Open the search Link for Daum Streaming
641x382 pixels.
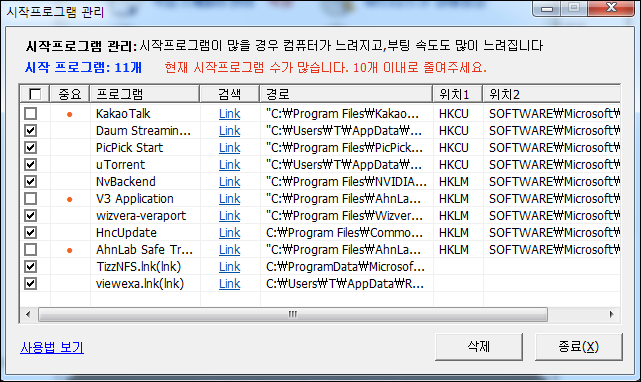click(x=229, y=131)
